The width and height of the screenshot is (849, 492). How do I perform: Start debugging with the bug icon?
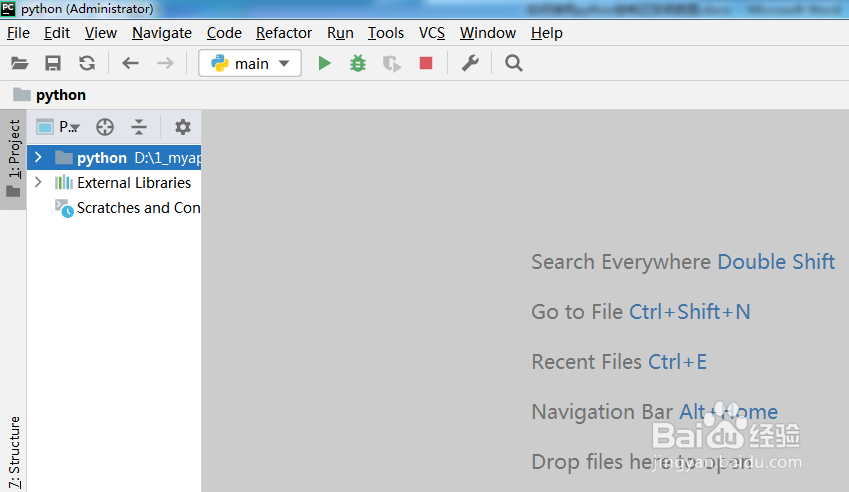[x=358, y=63]
